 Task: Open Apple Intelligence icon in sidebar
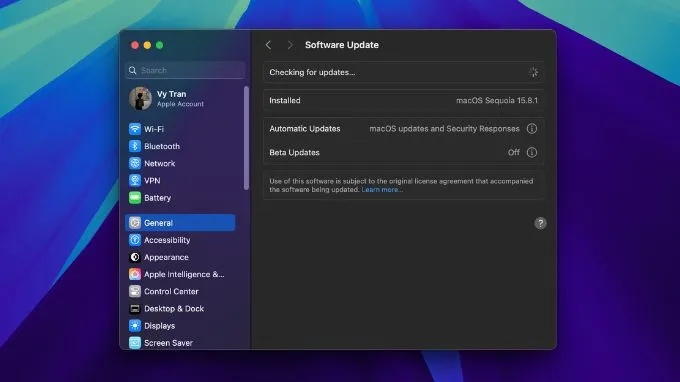[x=135, y=274]
